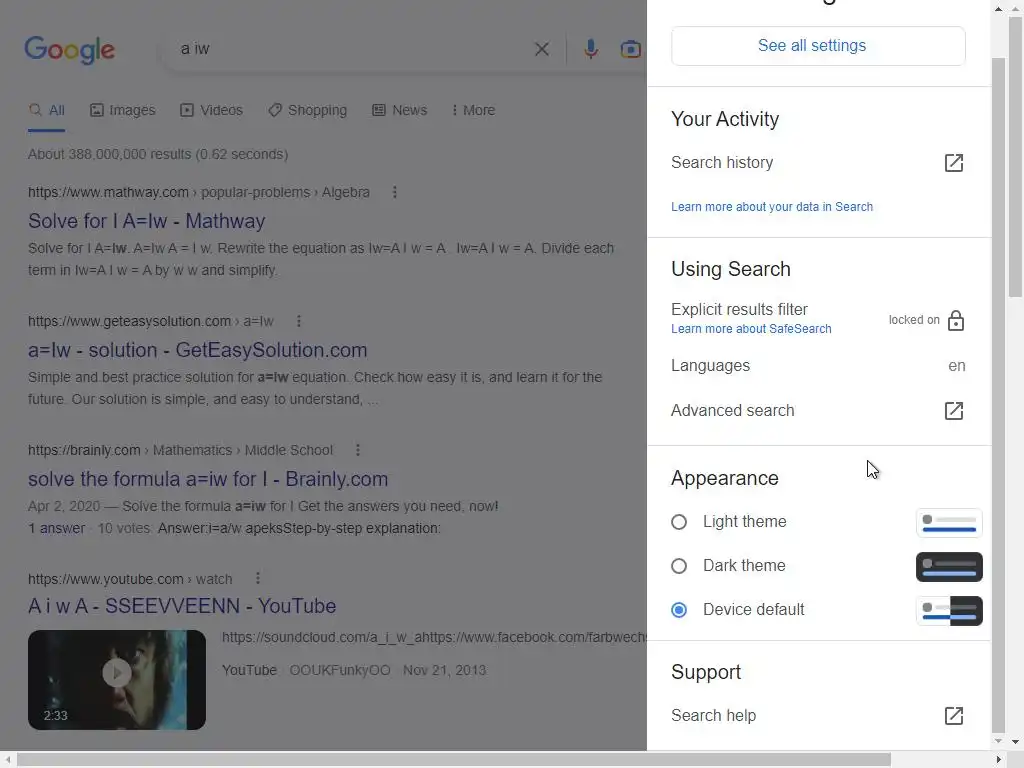Open the Search history external link icon

(x=953, y=163)
